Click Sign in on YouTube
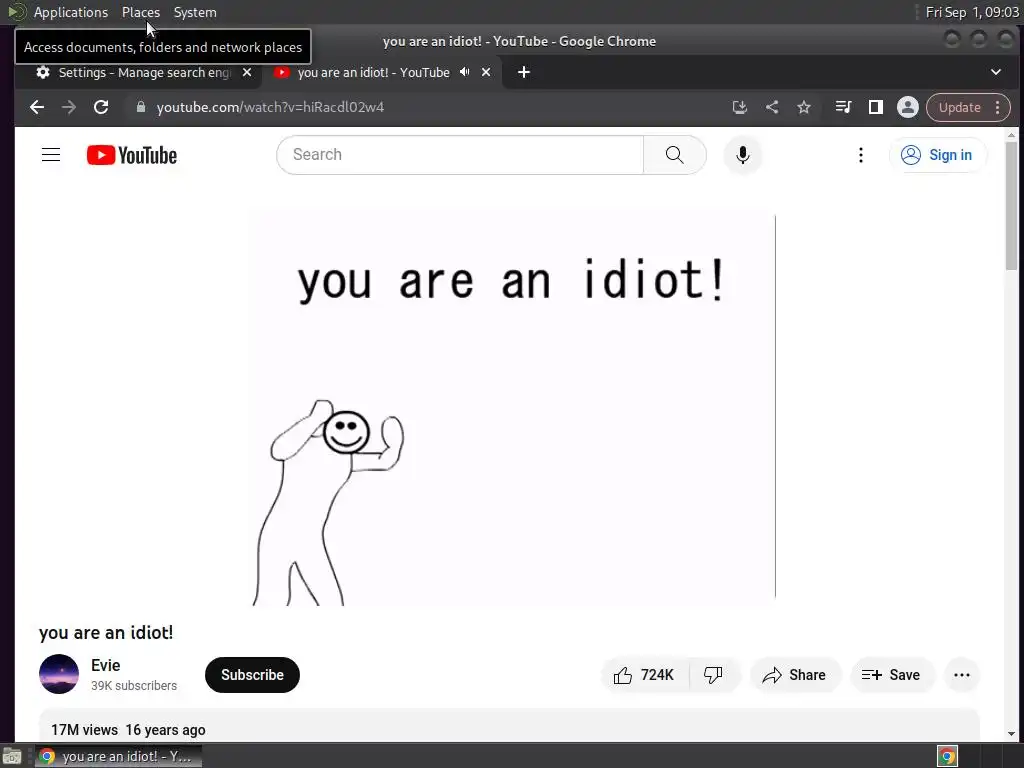Viewport: 1024px width, 768px height. coord(937,155)
